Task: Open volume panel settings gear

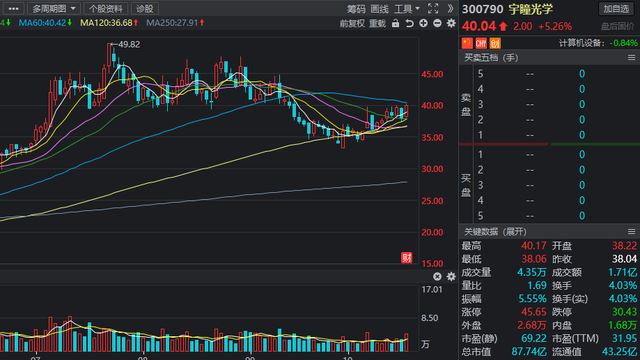Action: tap(451, 277)
